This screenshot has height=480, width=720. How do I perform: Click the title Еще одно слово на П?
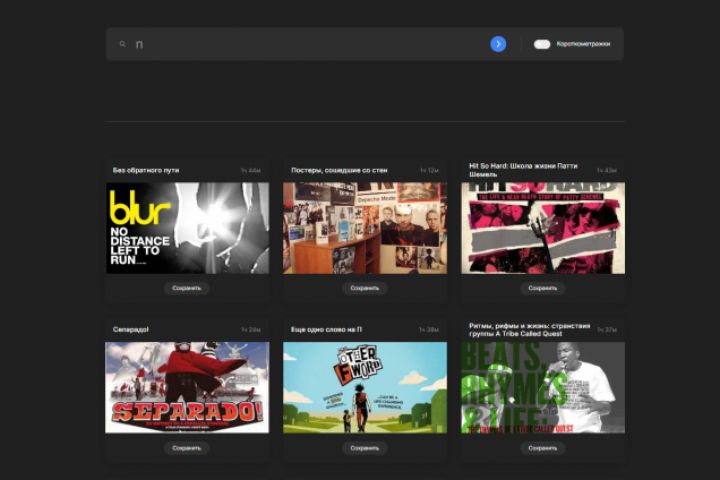pyautogui.click(x=326, y=330)
